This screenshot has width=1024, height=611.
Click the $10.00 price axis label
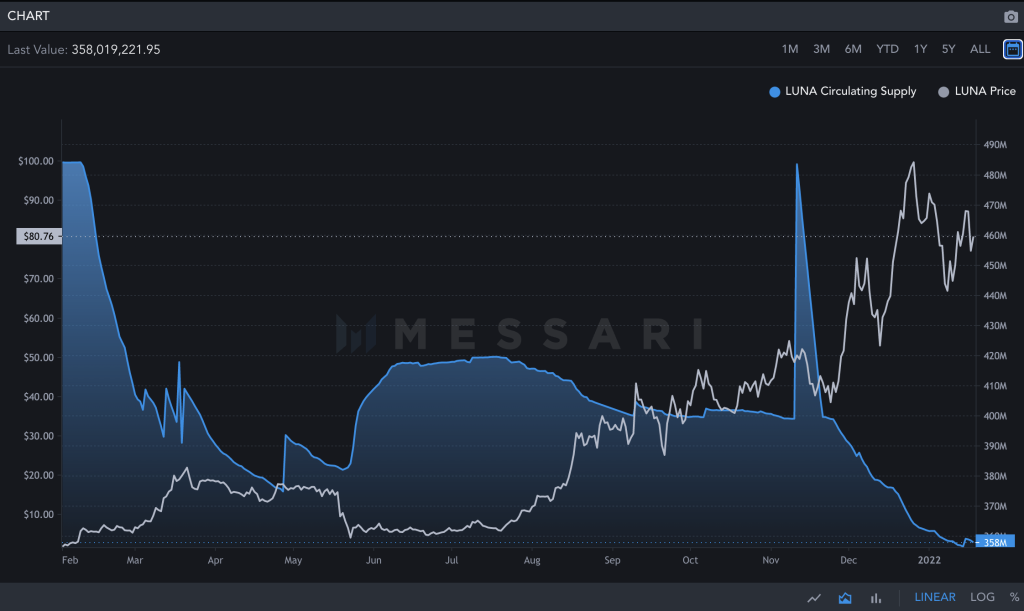coord(39,514)
